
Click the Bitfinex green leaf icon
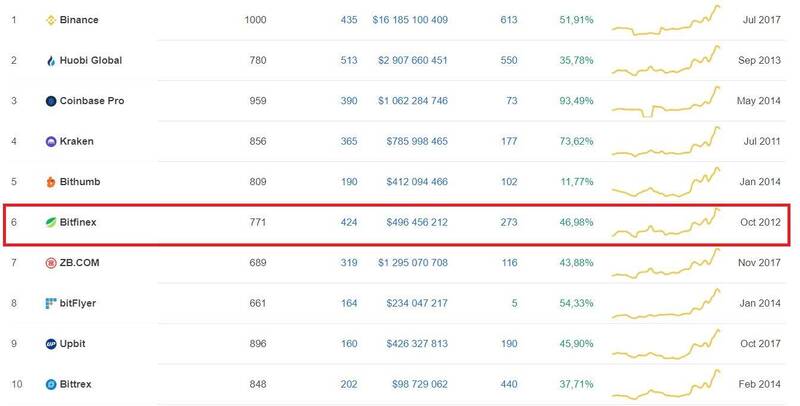point(51,222)
